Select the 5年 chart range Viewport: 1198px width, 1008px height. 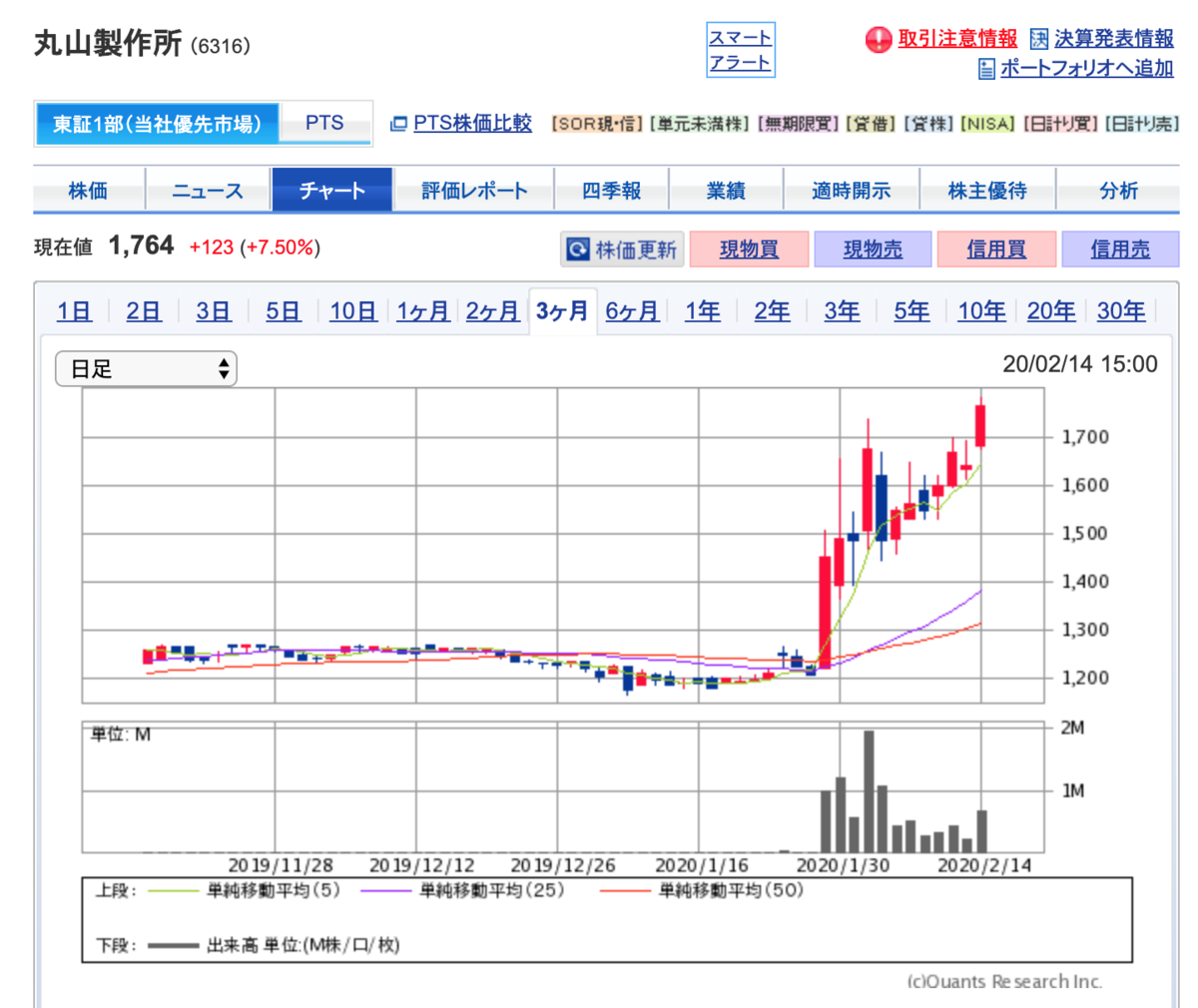[x=911, y=311]
